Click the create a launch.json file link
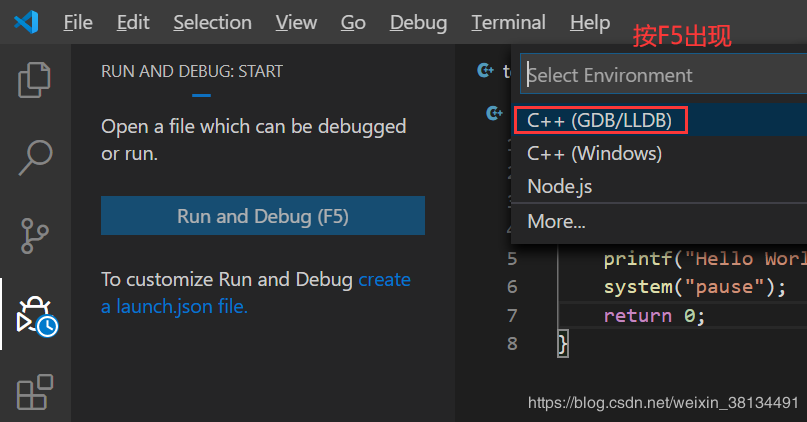 174,306
